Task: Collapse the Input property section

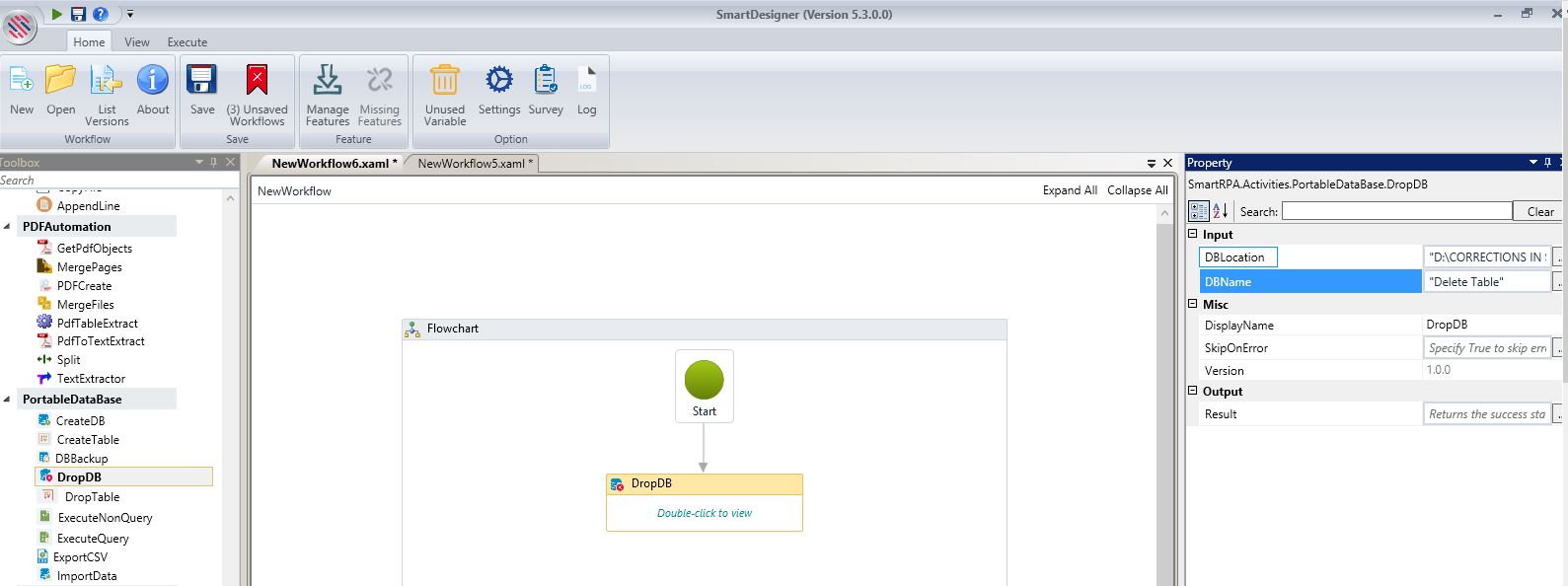Action: tap(1192, 235)
